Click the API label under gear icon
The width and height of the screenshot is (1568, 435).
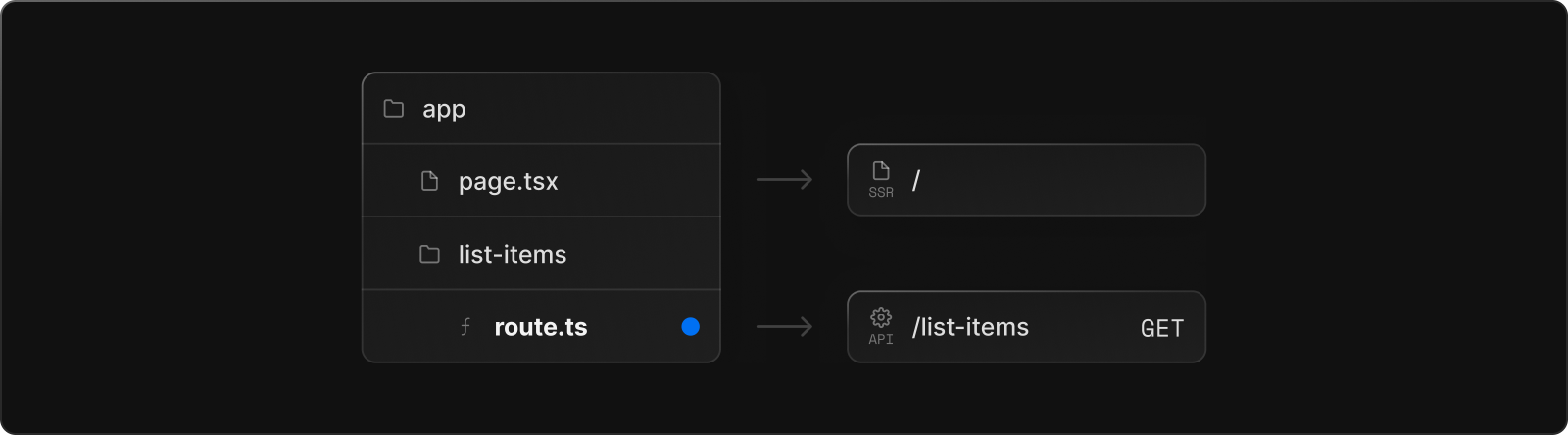(881, 340)
